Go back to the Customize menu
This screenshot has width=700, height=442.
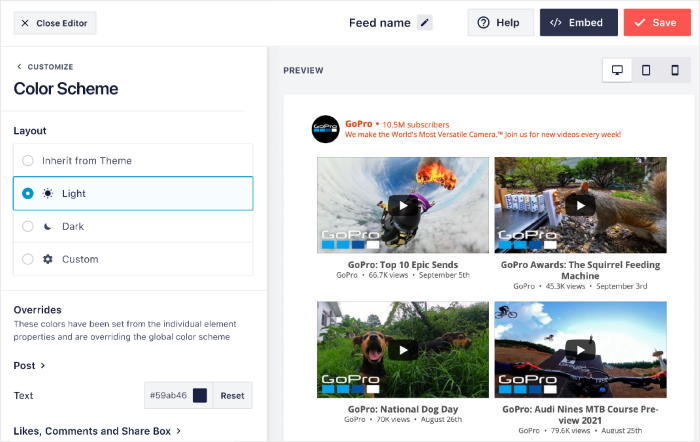click(x=43, y=67)
